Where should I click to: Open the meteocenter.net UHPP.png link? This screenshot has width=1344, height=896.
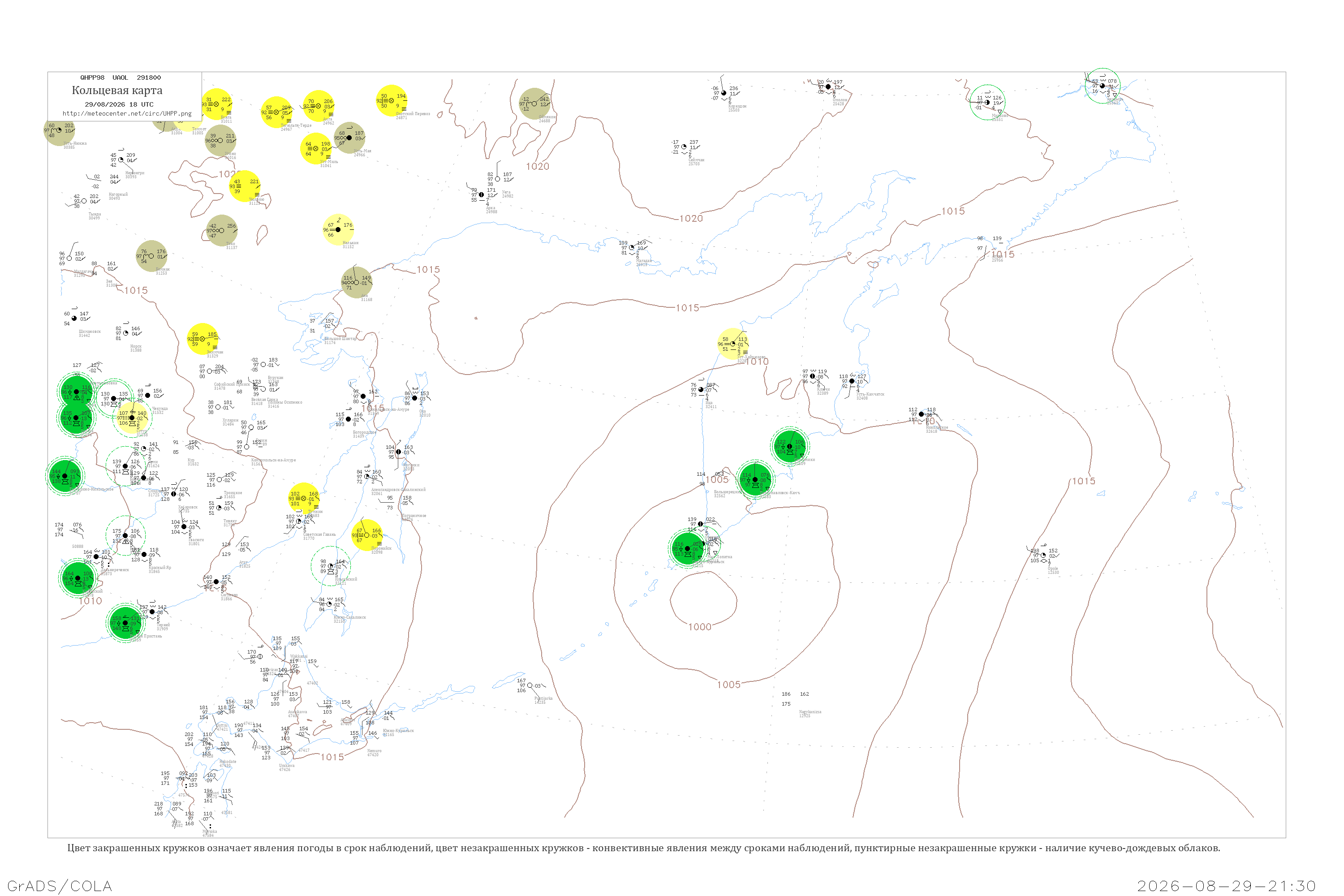(127, 113)
